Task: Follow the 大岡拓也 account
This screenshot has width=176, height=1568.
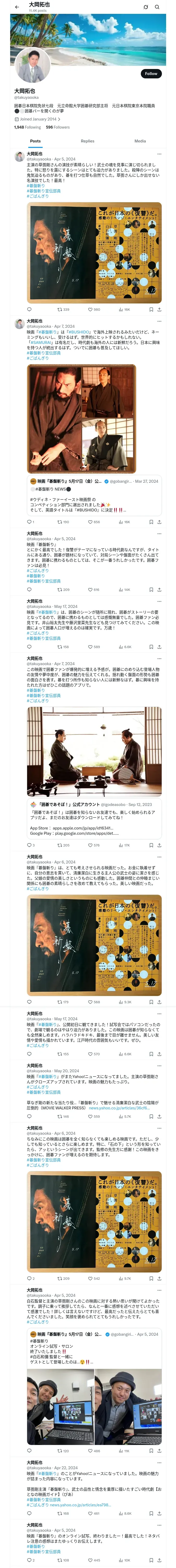Action: pos(151,74)
